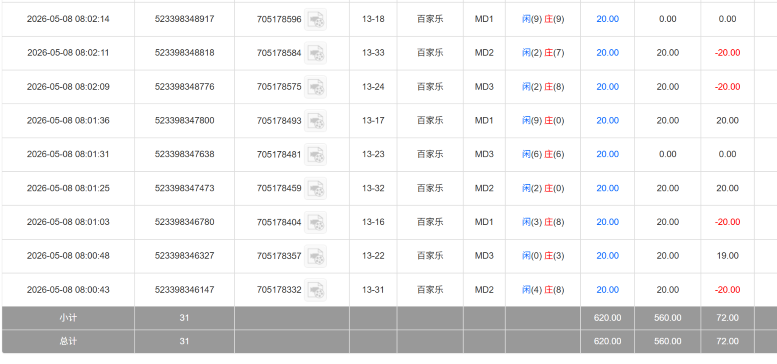Click result 闲(2) 庄(8) cell

pyautogui.click(x=543, y=87)
